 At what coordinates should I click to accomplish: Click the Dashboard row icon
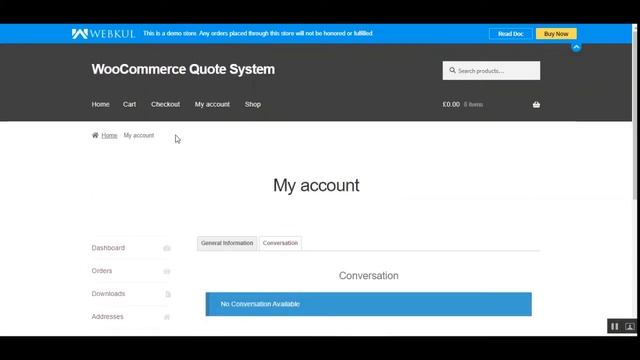(167, 248)
